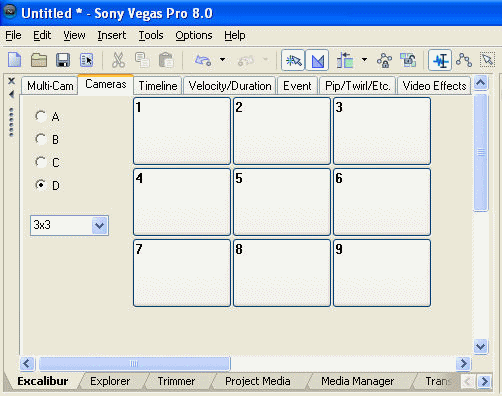Select the Normal Edit tool icon
This screenshot has height=396, width=502.
[x=440, y=60]
